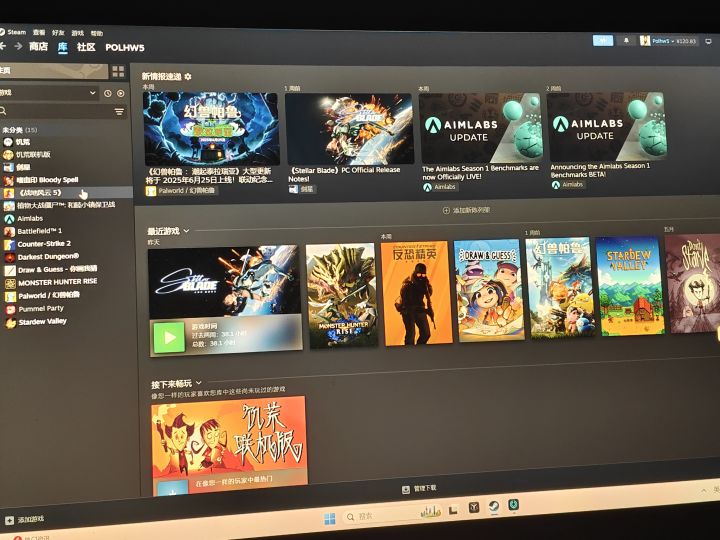The image size is (720, 540).
Task: Open the 游戏 menu
Action: tap(78, 33)
